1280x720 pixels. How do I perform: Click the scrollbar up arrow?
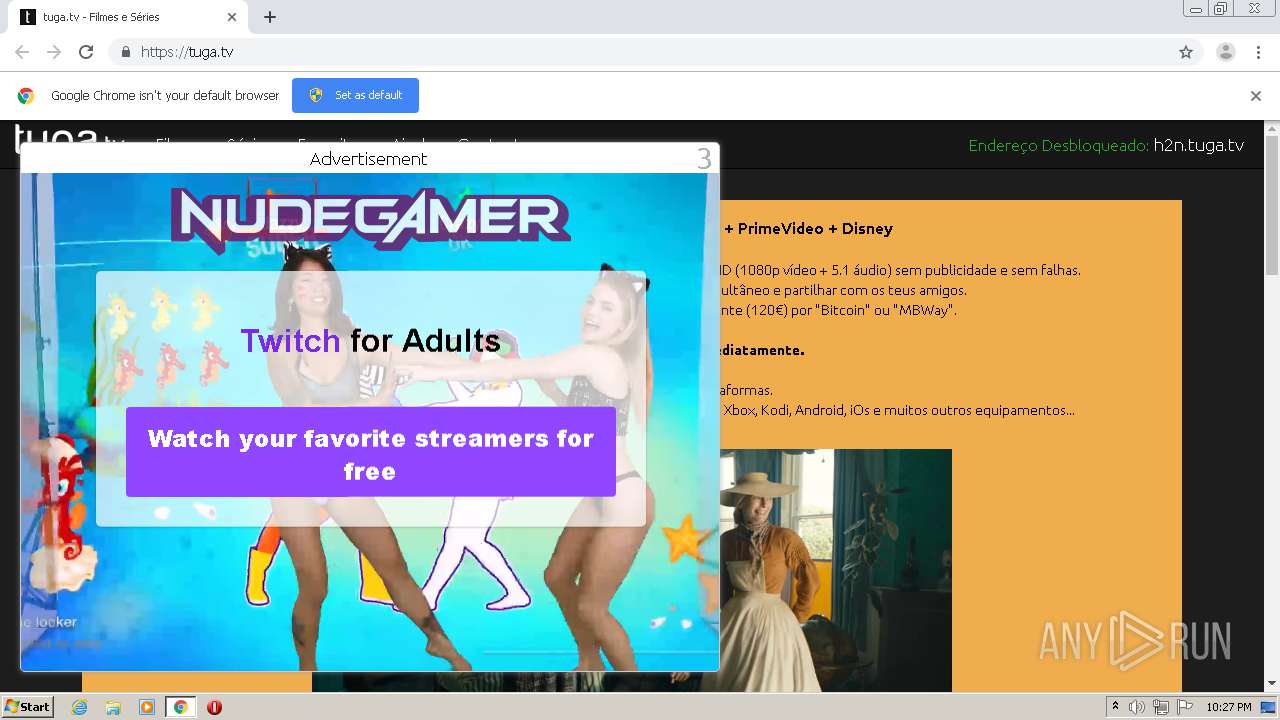tap(1272, 128)
